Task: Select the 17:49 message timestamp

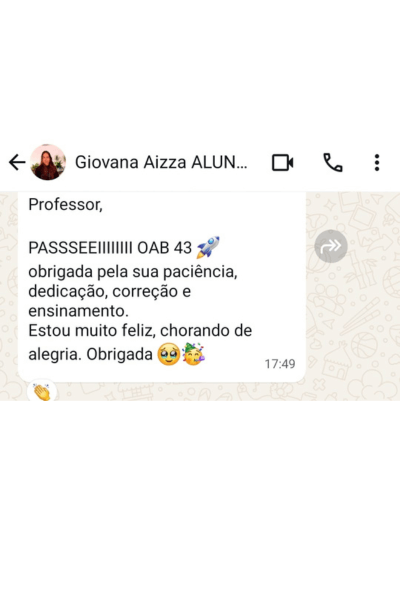Action: click(x=280, y=364)
